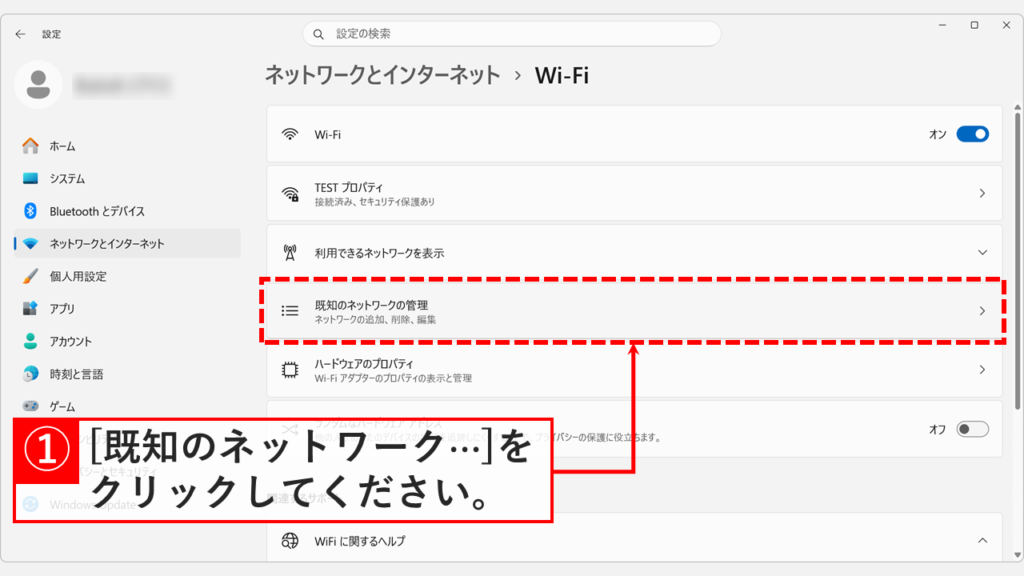Click the hardware properties chevron
Viewport: 1024px width, 576px height.
click(982, 370)
